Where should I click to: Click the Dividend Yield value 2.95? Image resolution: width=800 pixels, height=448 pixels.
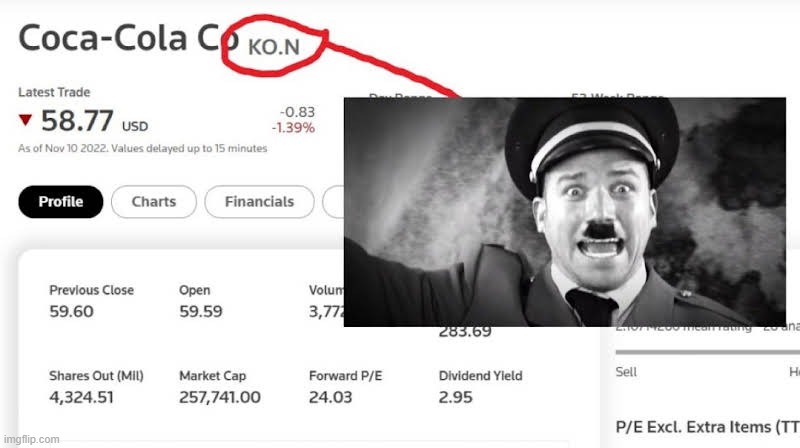point(456,397)
